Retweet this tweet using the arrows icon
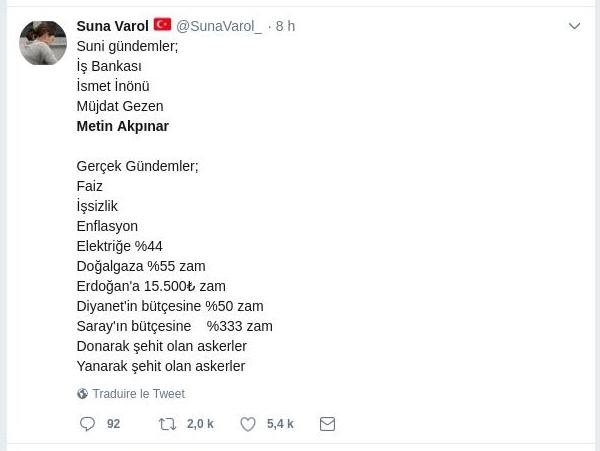Image resolution: width=600 pixels, height=451 pixels. click(167, 424)
